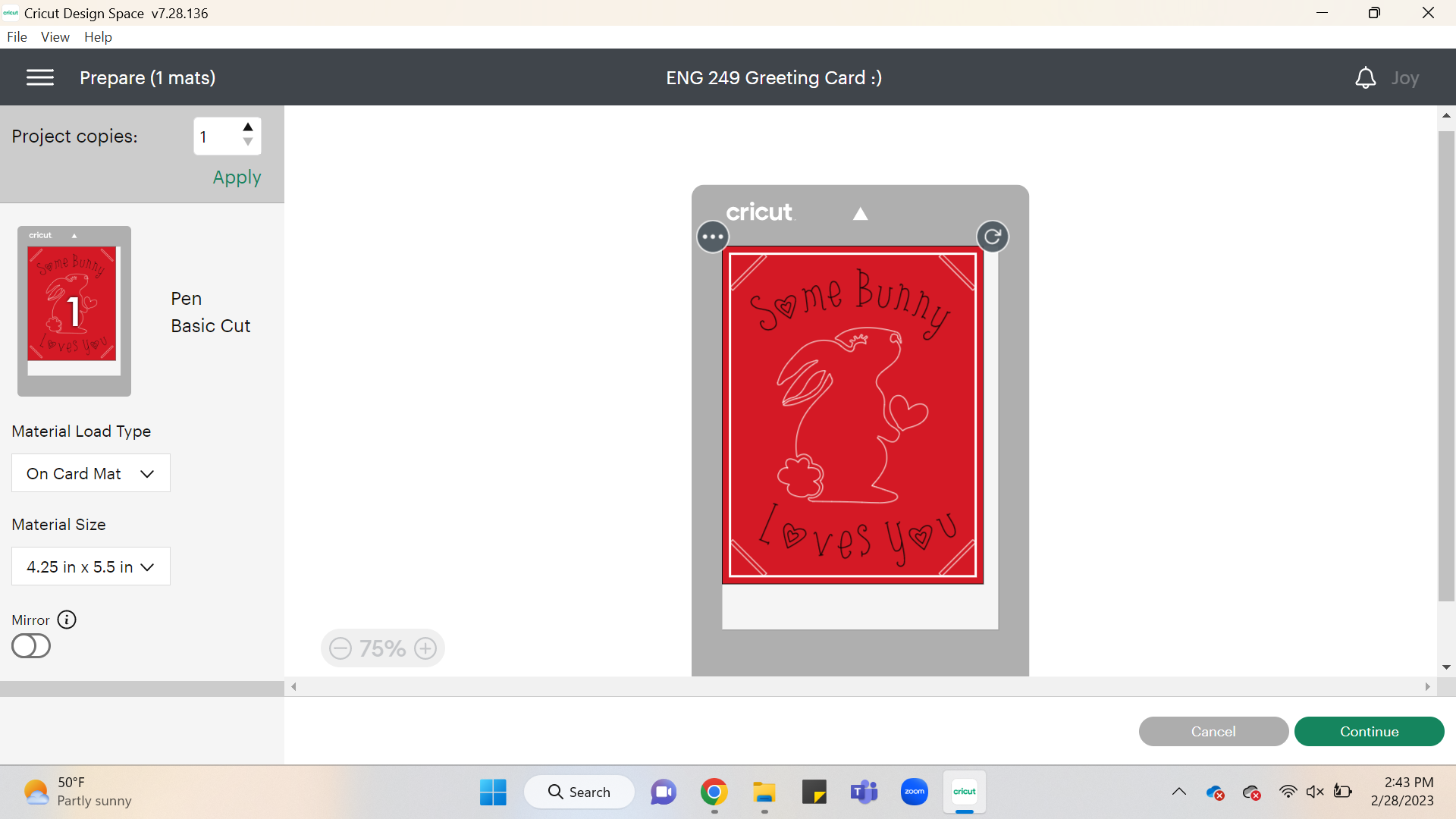Increase Project copies with the up arrow
Viewport: 1456px width, 819px height.
tap(247, 127)
